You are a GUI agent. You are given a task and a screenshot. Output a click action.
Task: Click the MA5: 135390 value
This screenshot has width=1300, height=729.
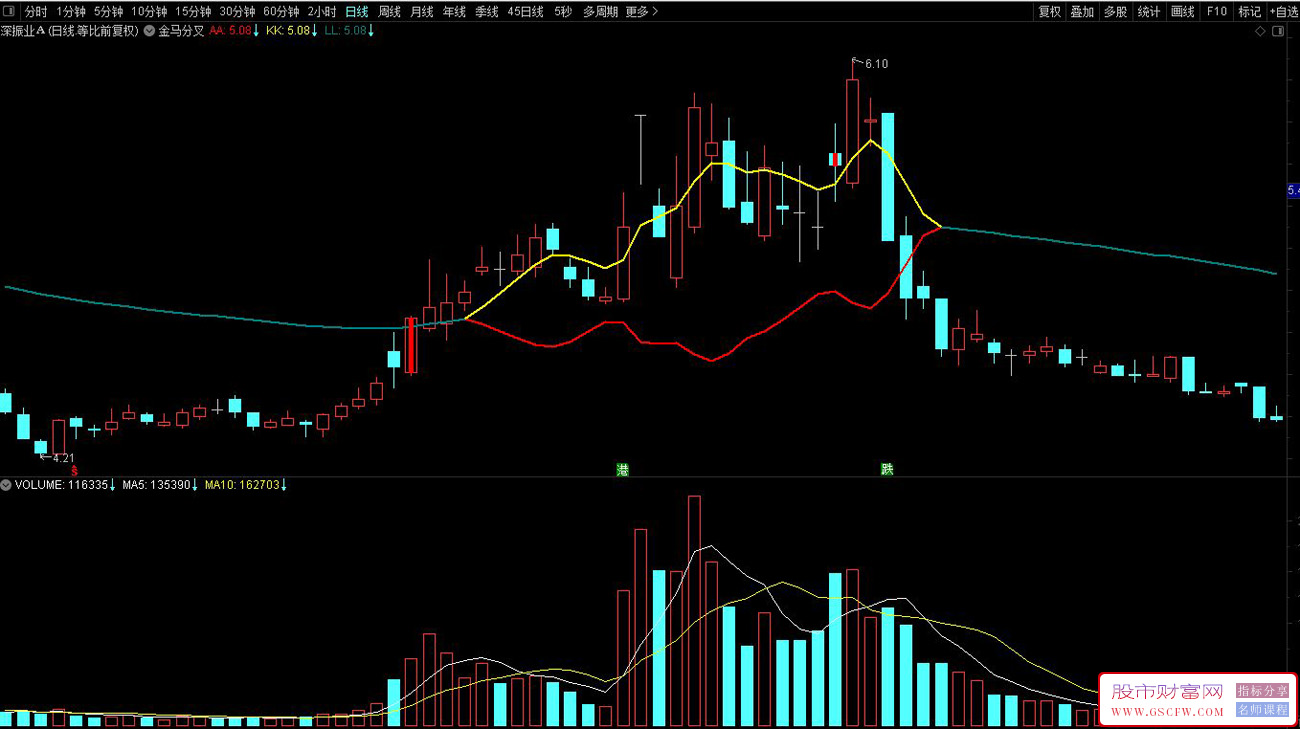point(160,485)
